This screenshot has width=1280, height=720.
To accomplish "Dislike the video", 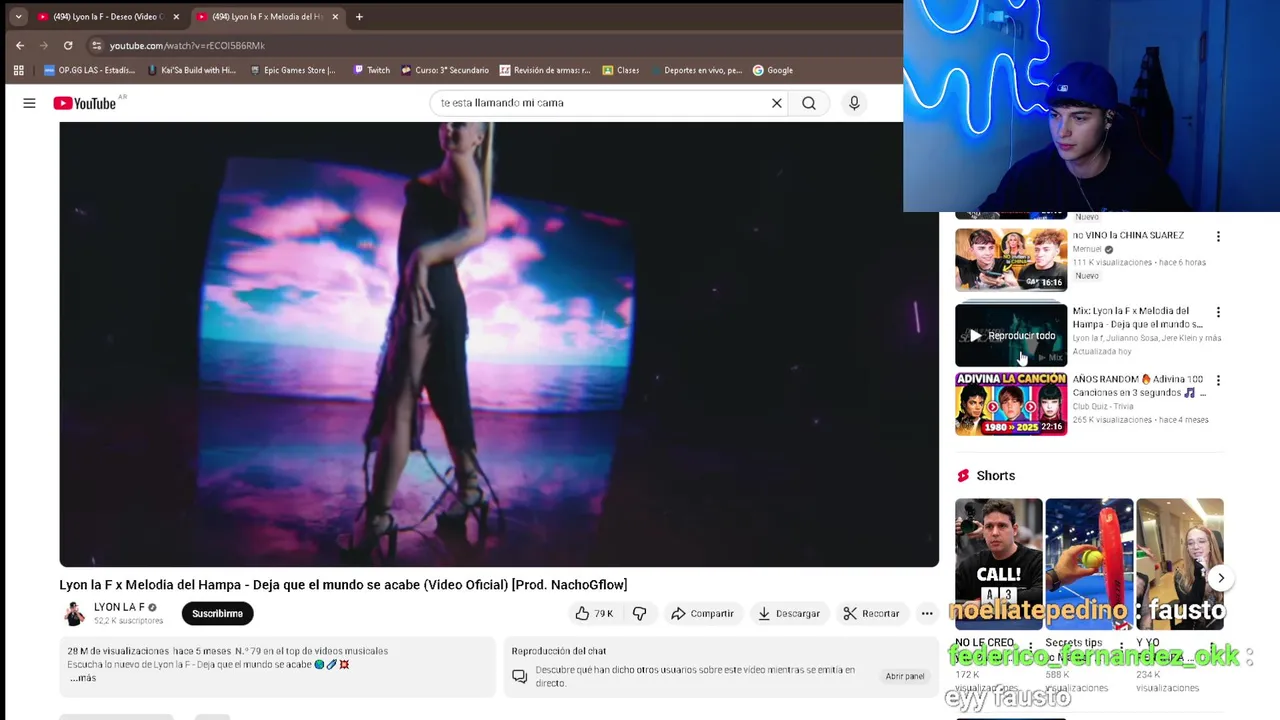I will [639, 613].
